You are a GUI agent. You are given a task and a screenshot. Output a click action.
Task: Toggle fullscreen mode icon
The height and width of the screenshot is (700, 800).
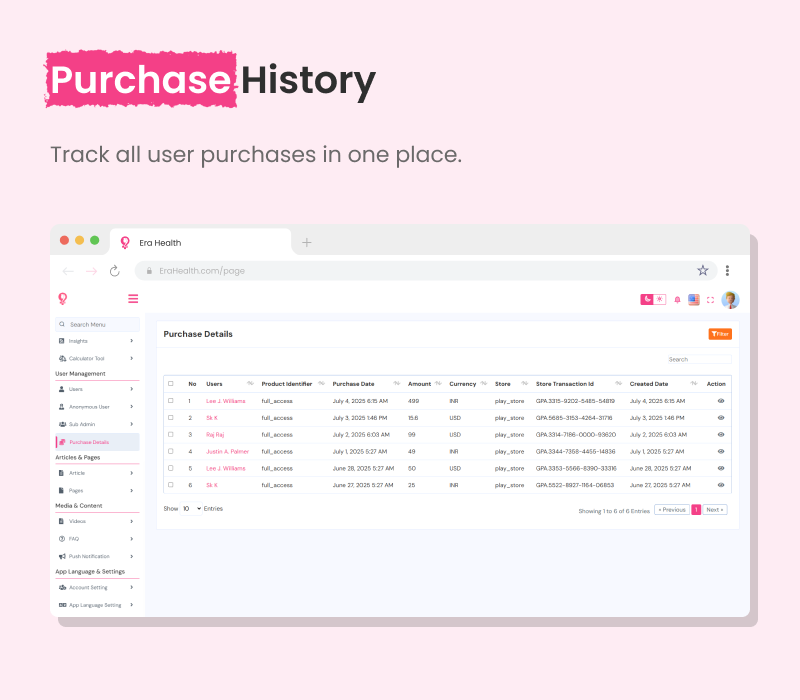pos(710,300)
